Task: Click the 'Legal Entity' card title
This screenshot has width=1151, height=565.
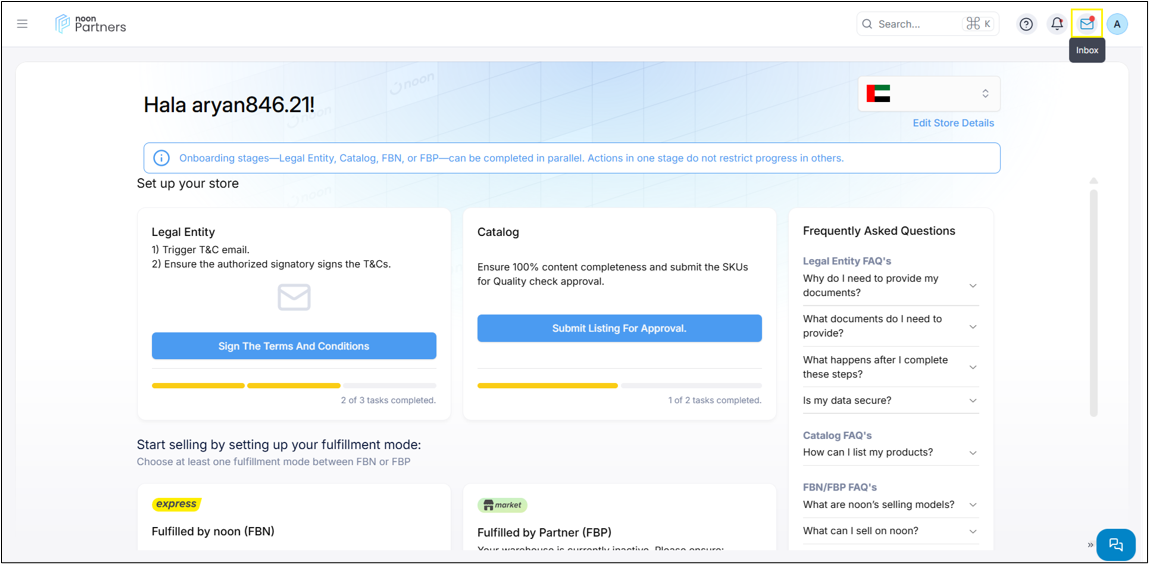Action: (x=183, y=232)
